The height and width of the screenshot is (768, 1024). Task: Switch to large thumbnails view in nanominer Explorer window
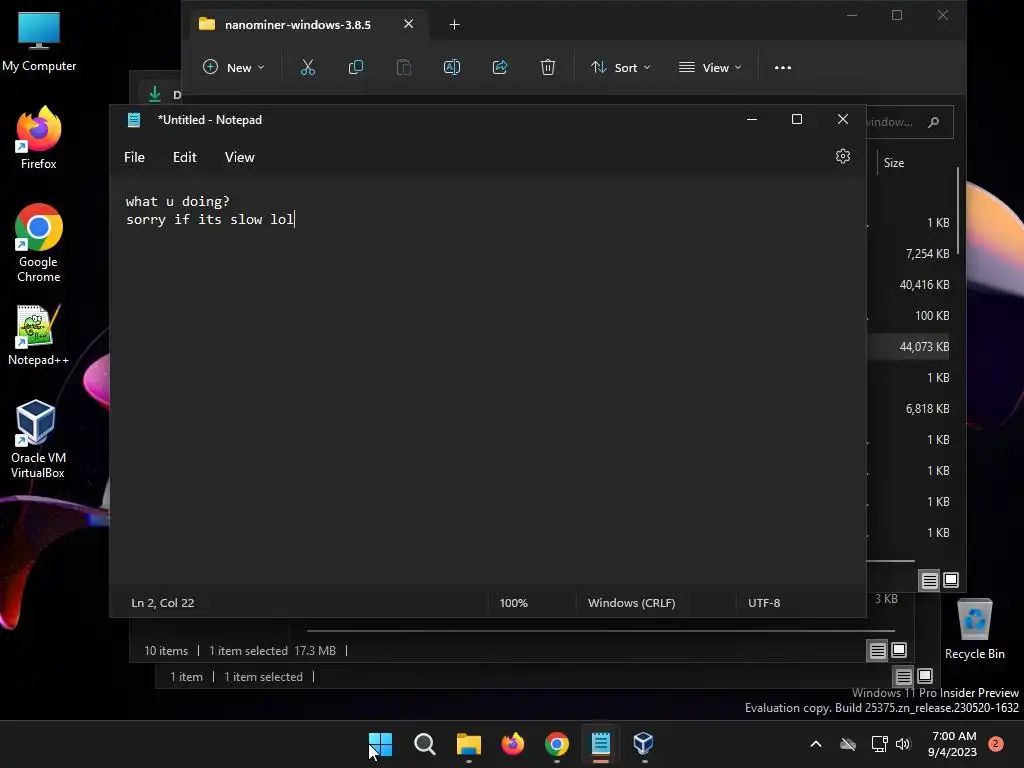point(951,579)
